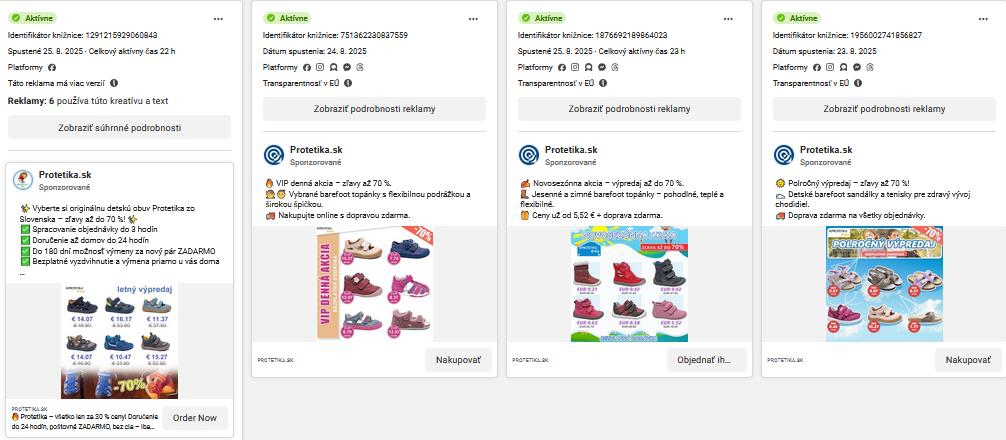1006x440 pixels.
Task: Click 'Order Now' button
Action: tap(194, 418)
